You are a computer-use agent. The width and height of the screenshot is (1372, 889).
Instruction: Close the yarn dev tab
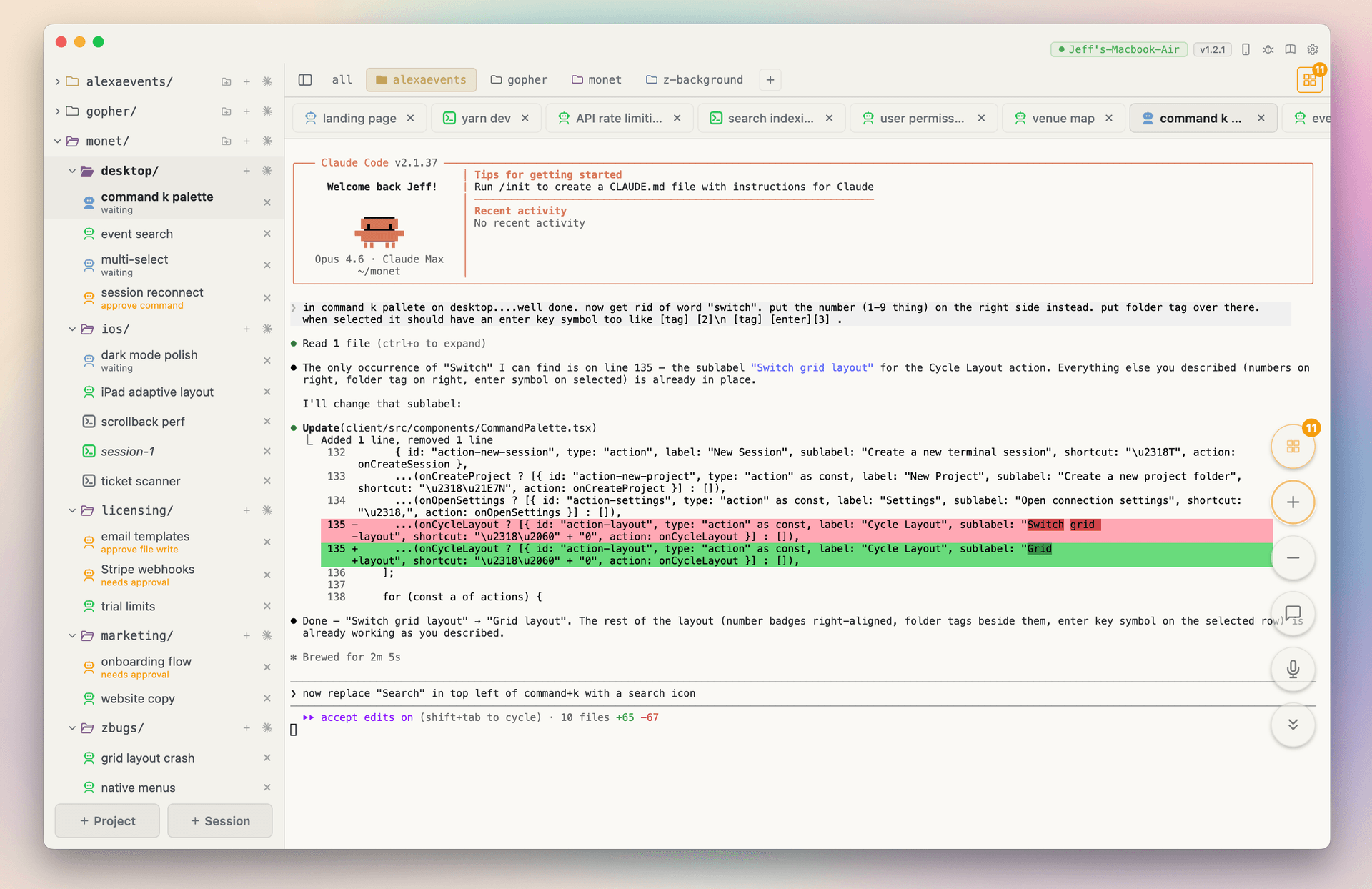click(525, 118)
